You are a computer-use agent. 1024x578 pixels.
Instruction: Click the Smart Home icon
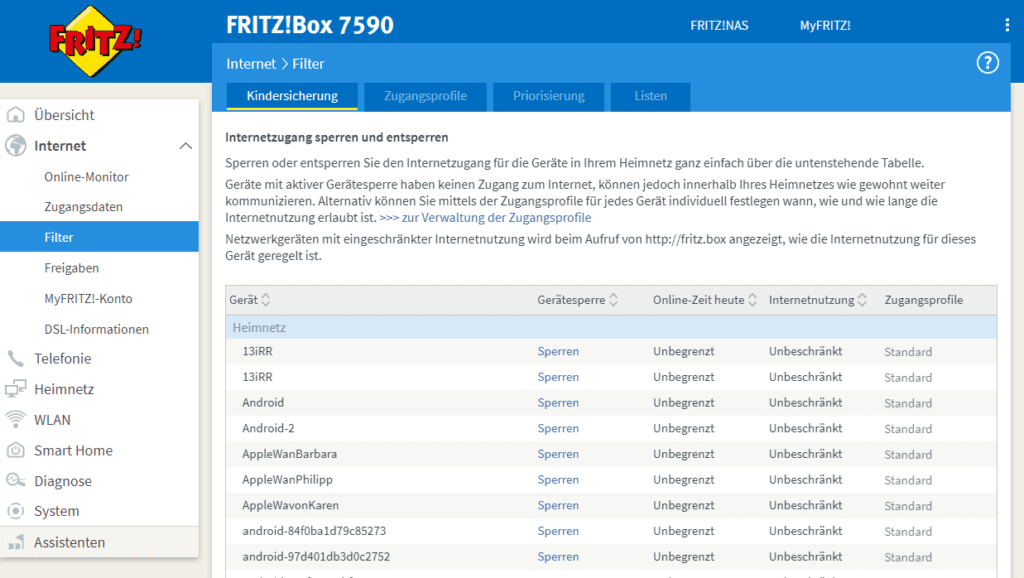pos(16,450)
